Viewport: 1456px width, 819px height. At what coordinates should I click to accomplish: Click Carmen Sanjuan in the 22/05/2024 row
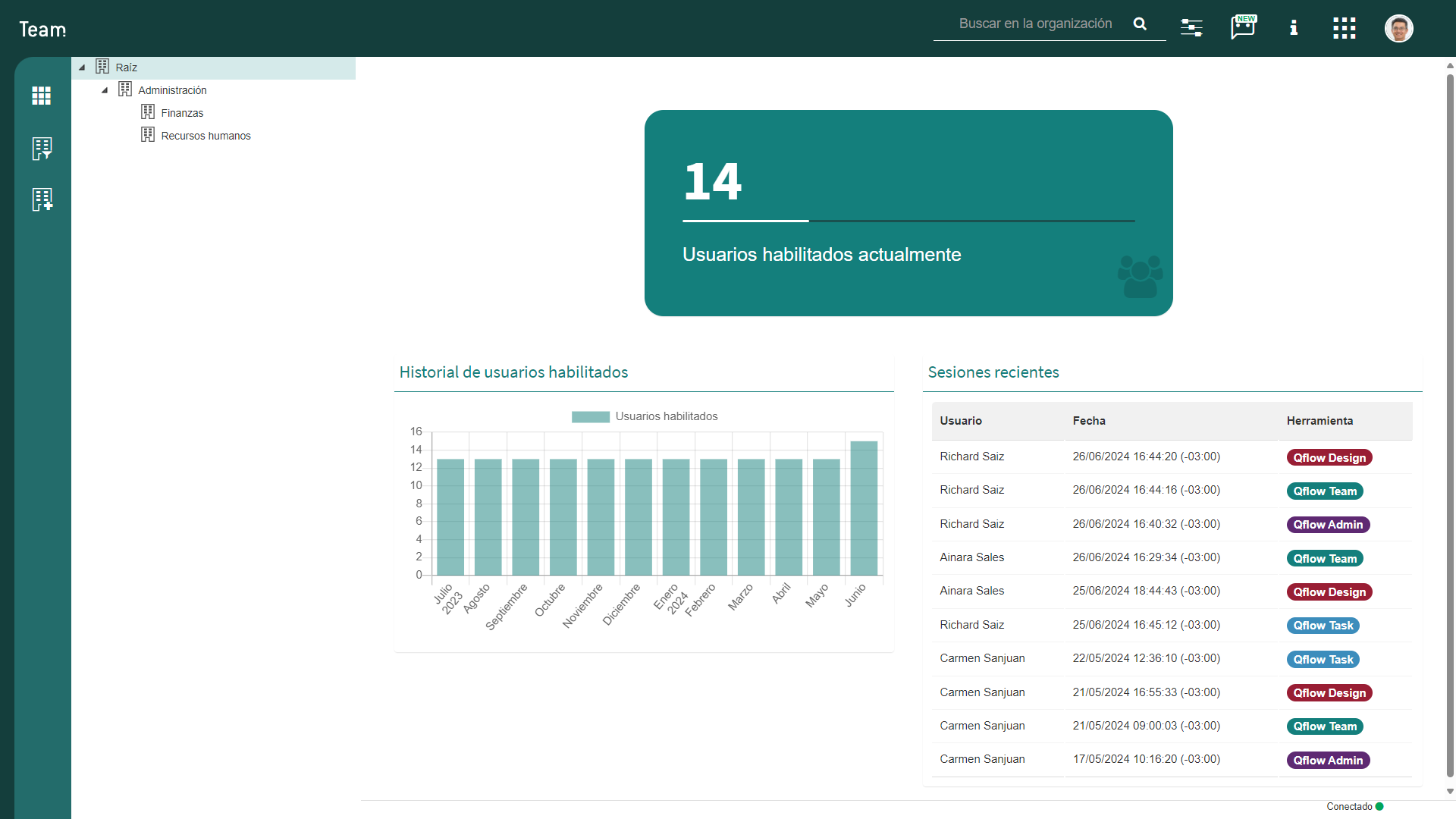[982, 658]
